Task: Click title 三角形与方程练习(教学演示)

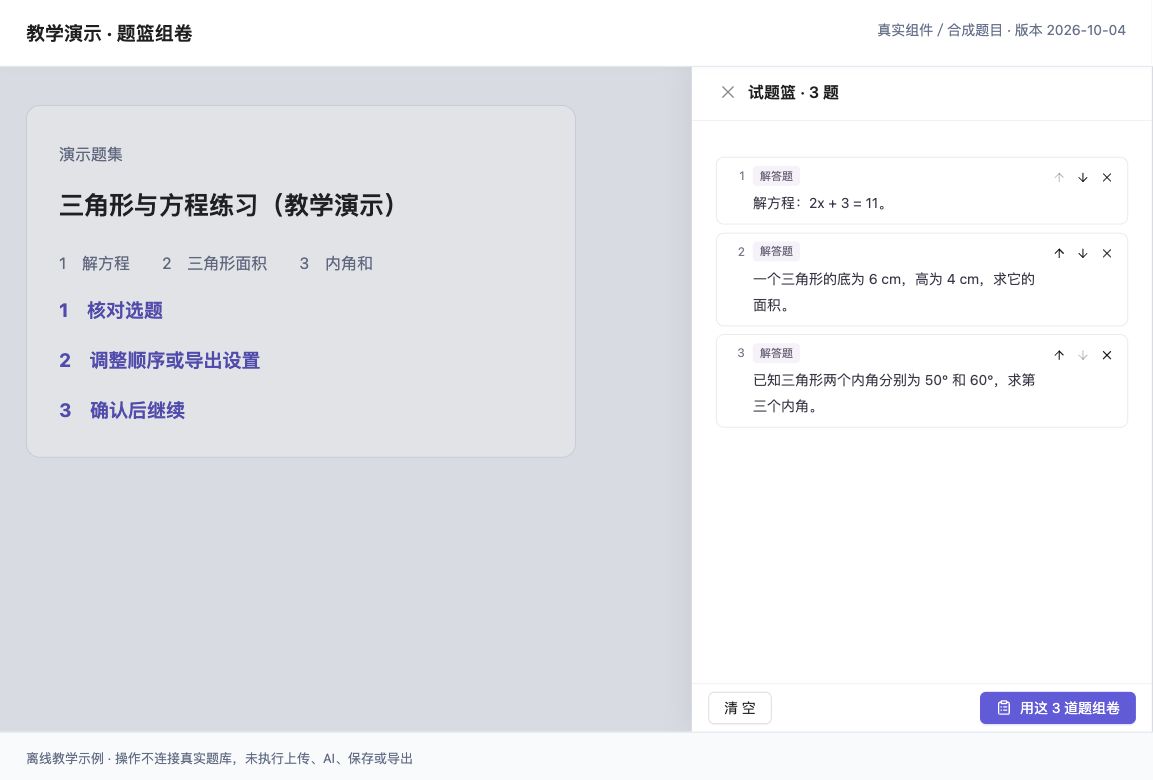Action: (228, 205)
